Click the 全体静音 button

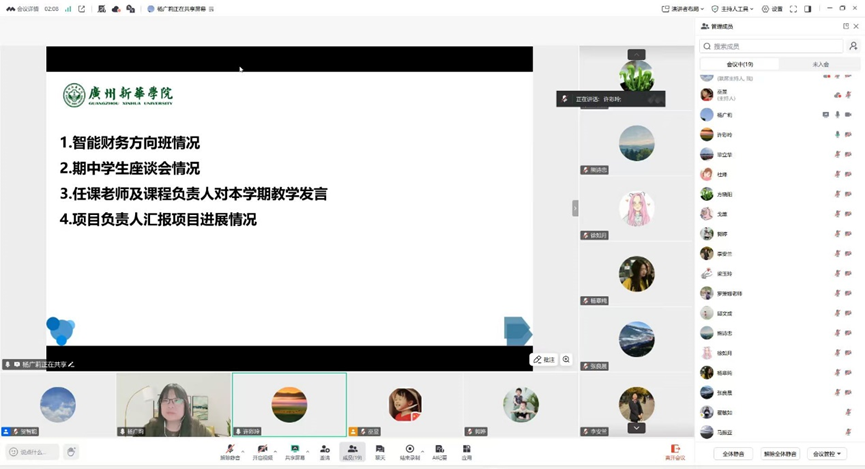[733, 453]
